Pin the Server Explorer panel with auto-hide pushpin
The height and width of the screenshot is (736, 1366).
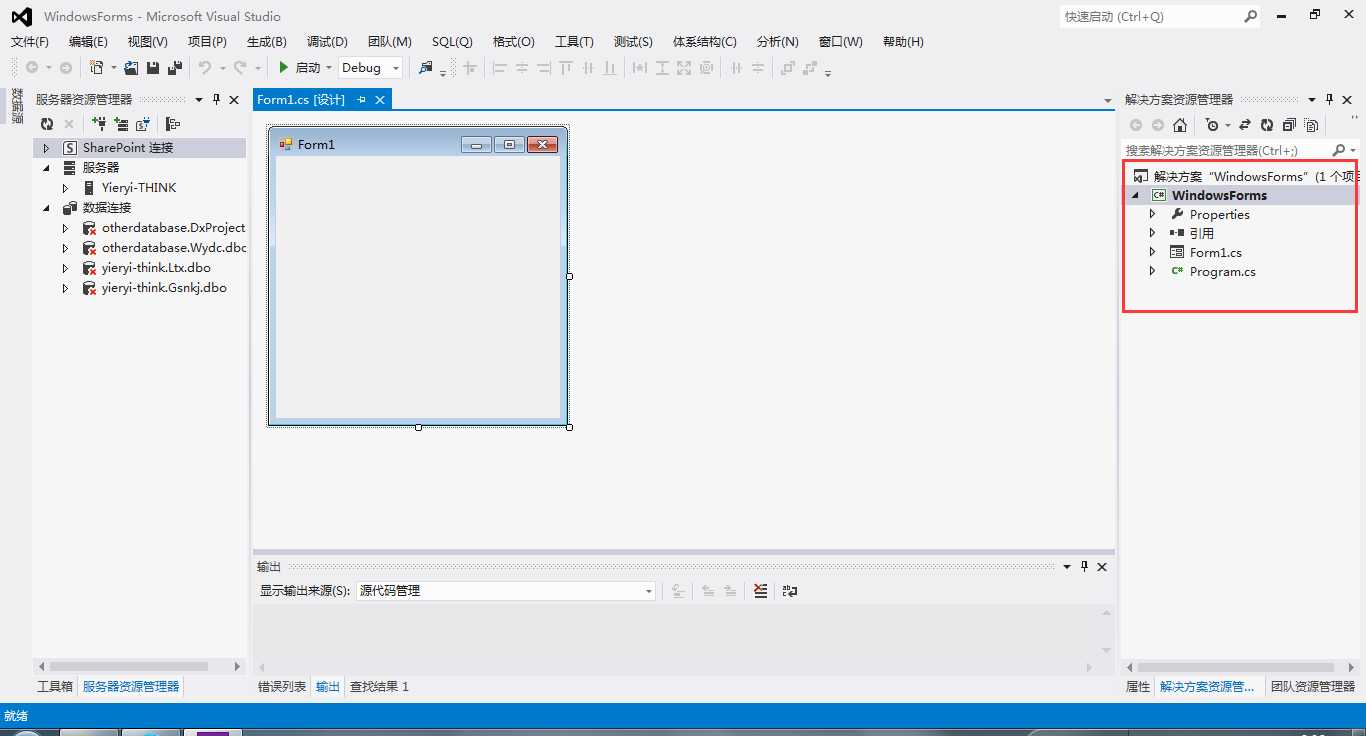coord(216,100)
